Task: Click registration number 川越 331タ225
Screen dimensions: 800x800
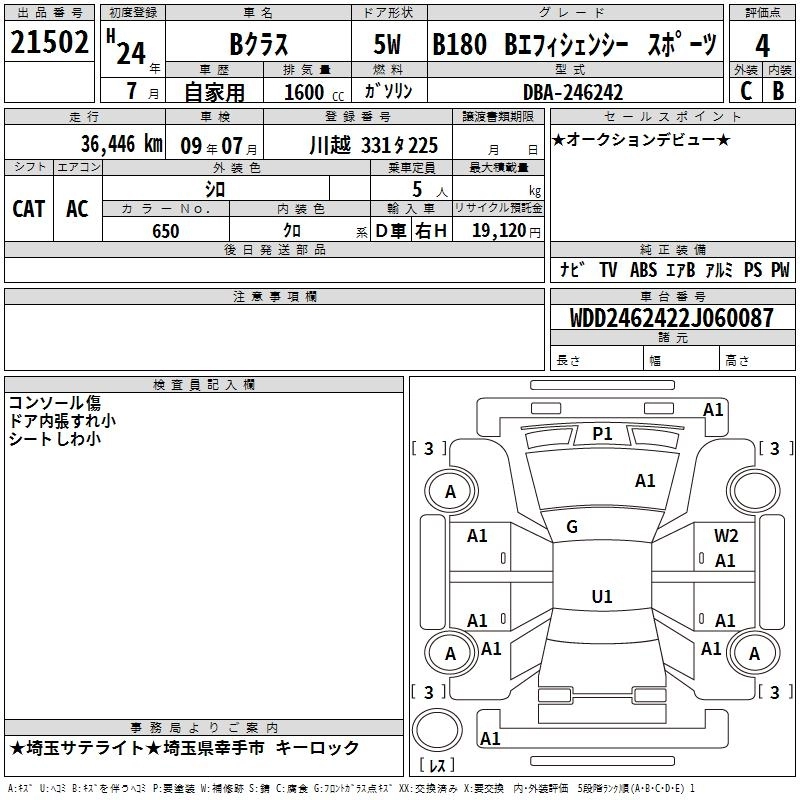Action: (x=373, y=146)
